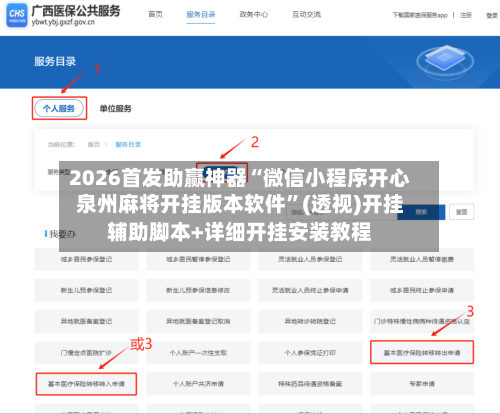This screenshot has width=500, height=414.
Task: Open the 基本医疗保险转移转出申请 tile
Action: pos(422,353)
